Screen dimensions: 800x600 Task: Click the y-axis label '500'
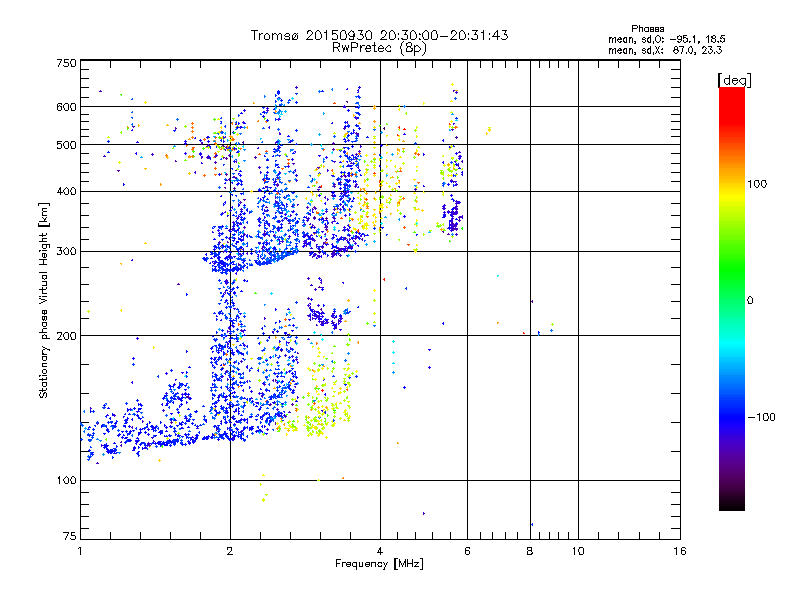pyautogui.click(x=66, y=145)
